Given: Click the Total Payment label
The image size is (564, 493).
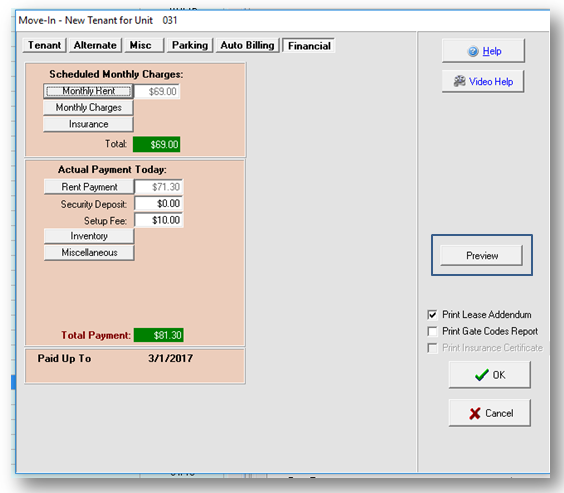Looking at the screenshot, I should [96, 335].
